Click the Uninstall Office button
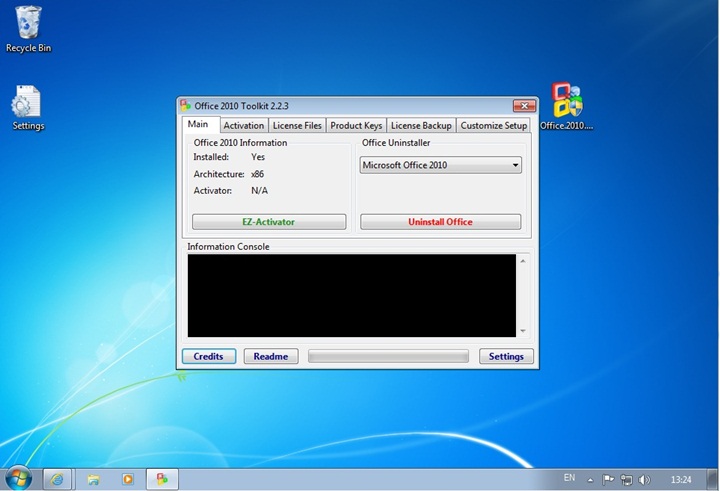The image size is (720, 491). pos(441,222)
